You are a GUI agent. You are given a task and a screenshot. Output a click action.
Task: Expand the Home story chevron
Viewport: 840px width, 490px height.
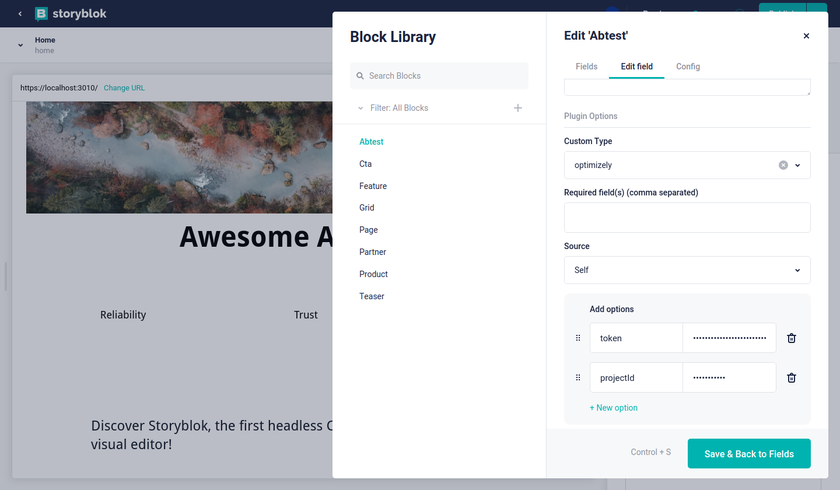20,45
